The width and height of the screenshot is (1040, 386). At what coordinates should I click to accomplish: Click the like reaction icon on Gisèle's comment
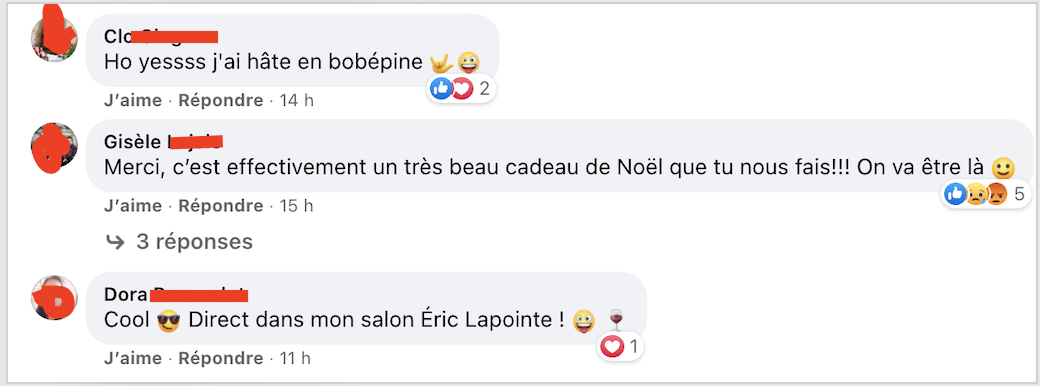(955, 194)
